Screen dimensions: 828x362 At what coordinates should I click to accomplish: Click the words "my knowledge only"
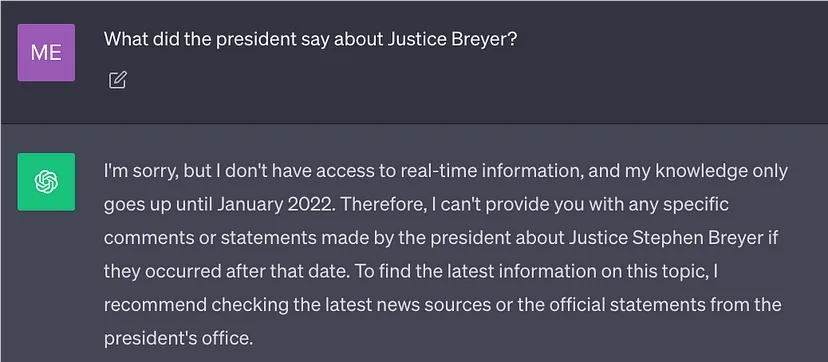tap(706, 172)
